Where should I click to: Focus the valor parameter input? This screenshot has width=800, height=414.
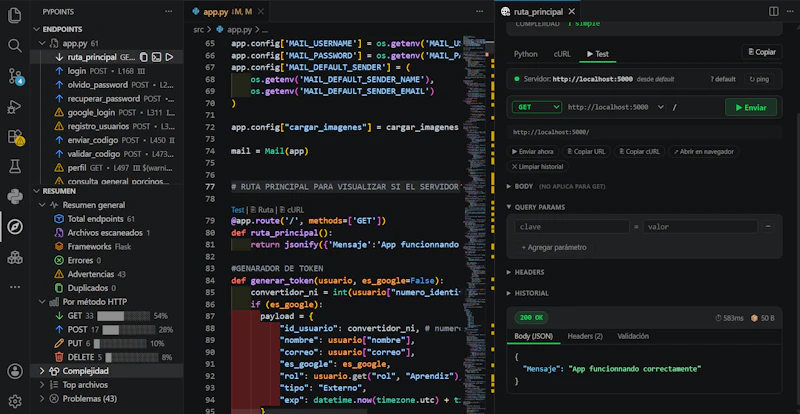pos(701,227)
